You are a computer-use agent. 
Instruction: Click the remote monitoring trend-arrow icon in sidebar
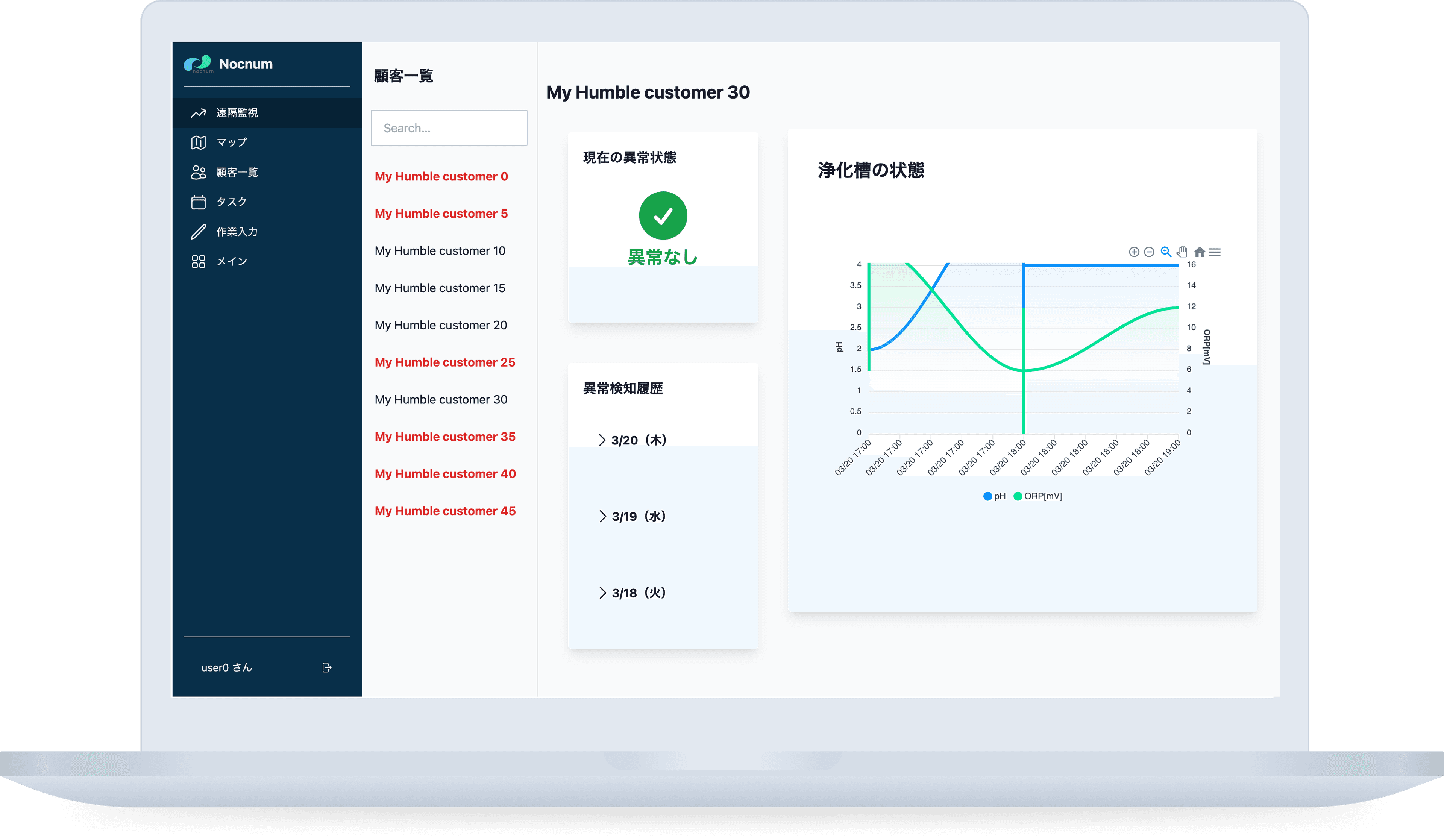(198, 113)
